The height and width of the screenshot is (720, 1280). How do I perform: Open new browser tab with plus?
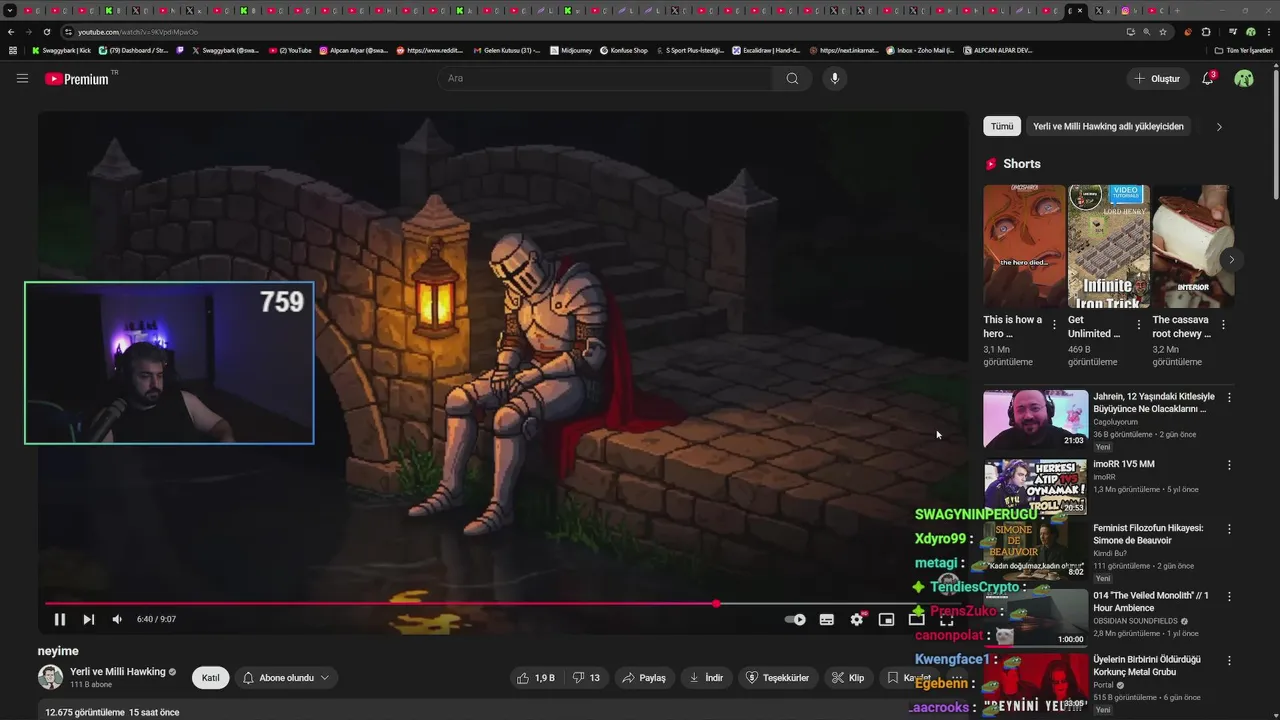click(1177, 10)
